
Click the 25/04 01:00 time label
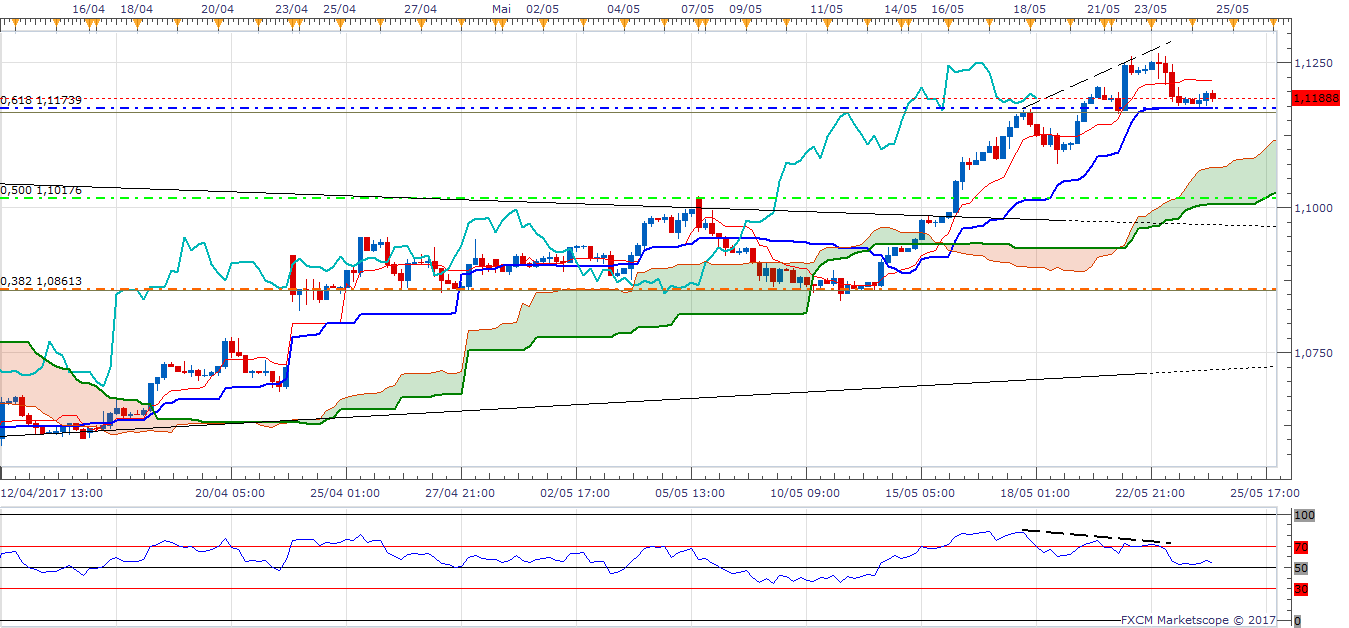click(x=343, y=493)
